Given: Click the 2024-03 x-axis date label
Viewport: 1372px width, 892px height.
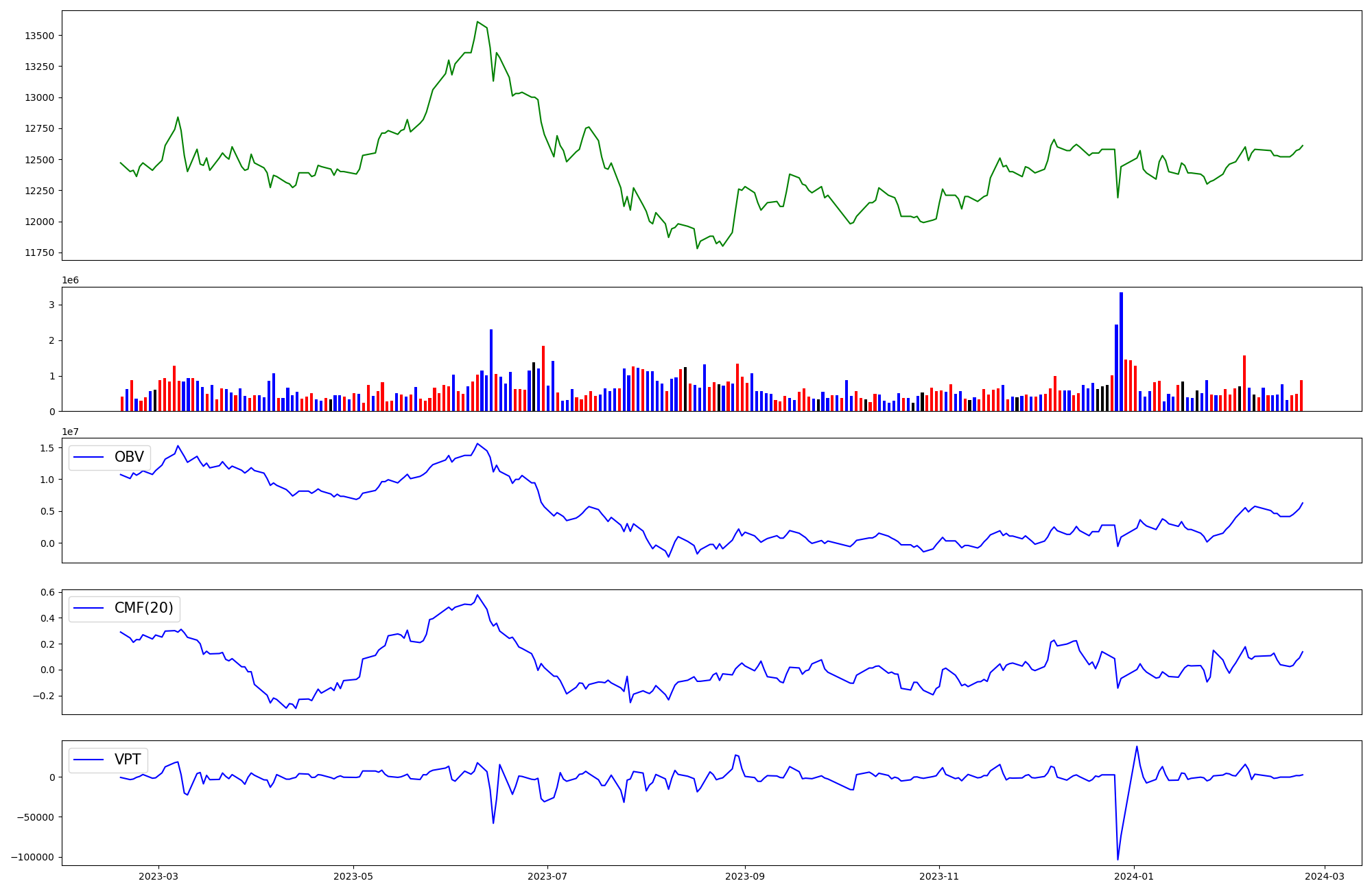Looking at the screenshot, I should 1325,876.
